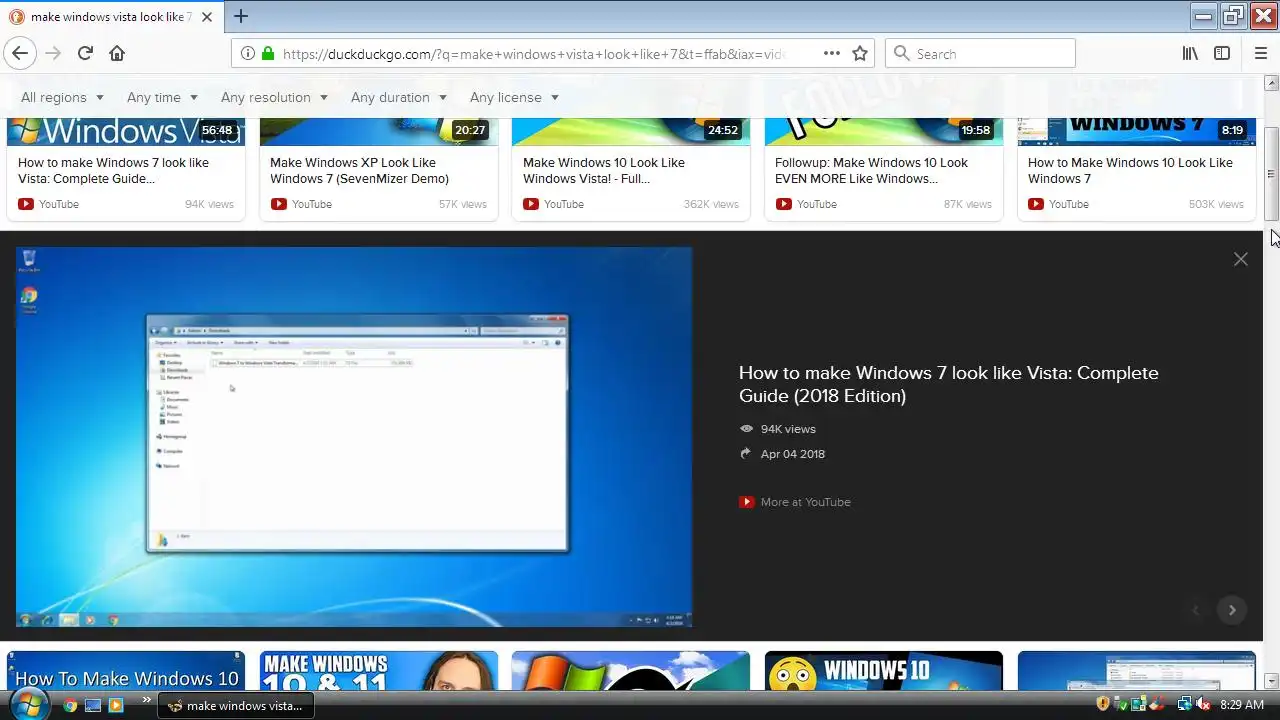The height and width of the screenshot is (720, 1280).
Task: Open the Firefox hamburger menu
Action: pos(1260,53)
